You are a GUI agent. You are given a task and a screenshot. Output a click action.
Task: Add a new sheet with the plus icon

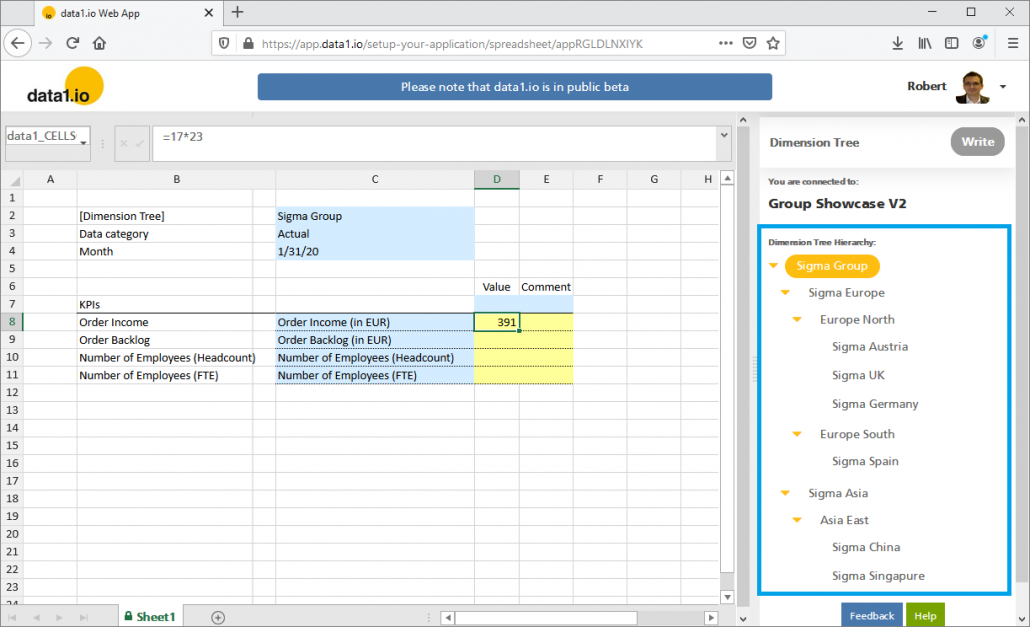218,617
